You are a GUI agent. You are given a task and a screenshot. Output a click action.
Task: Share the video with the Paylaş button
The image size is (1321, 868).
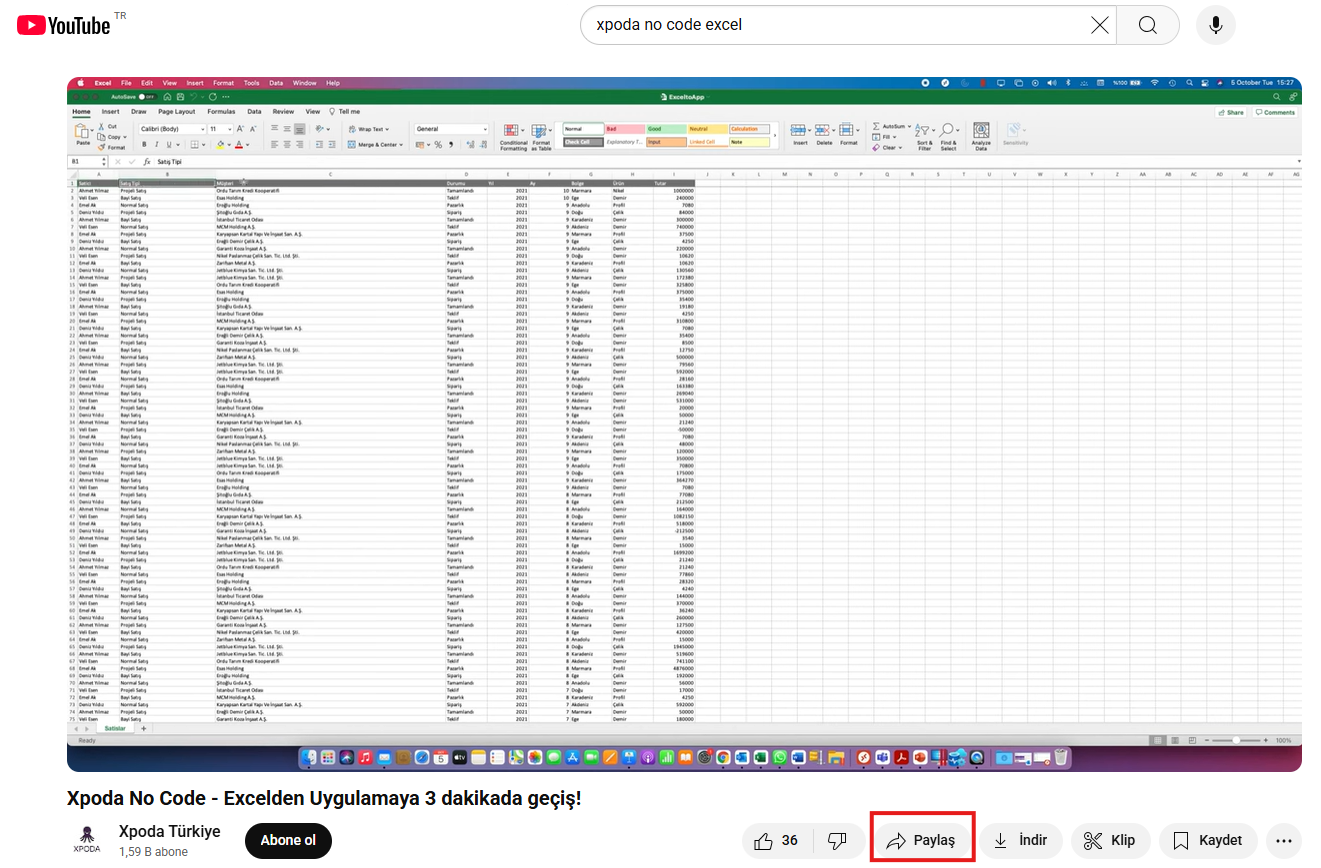click(x=922, y=840)
